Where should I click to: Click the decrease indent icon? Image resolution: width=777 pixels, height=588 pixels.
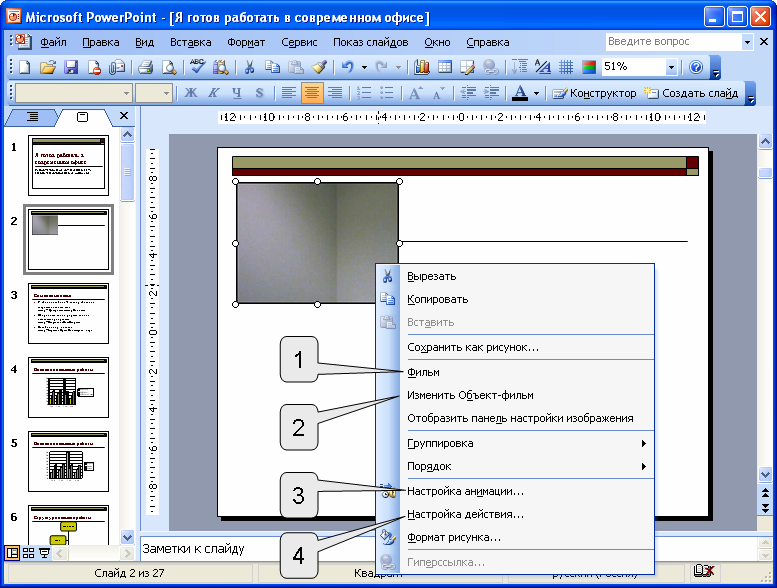pos(468,93)
